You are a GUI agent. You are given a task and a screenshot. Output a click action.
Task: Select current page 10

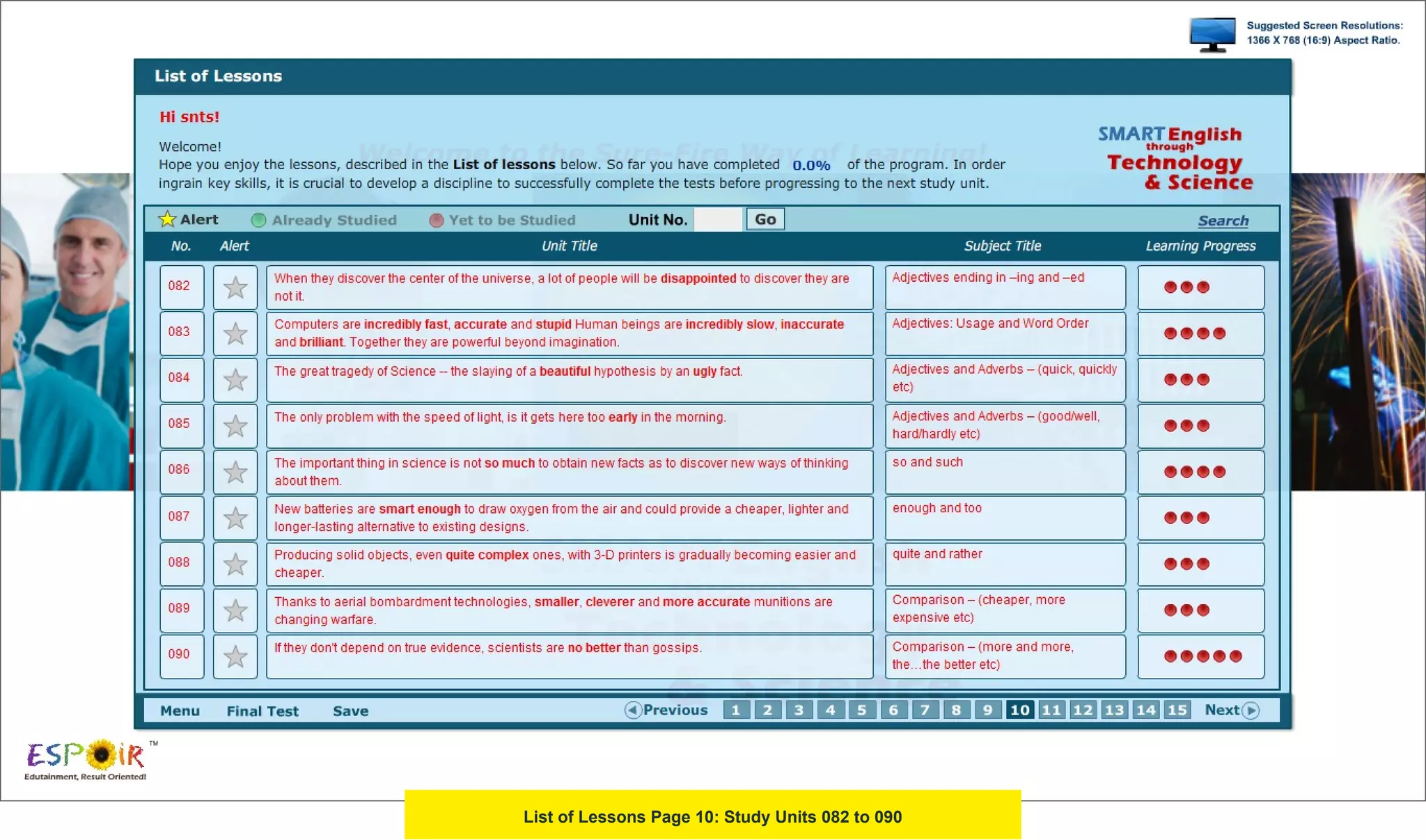tap(1019, 710)
